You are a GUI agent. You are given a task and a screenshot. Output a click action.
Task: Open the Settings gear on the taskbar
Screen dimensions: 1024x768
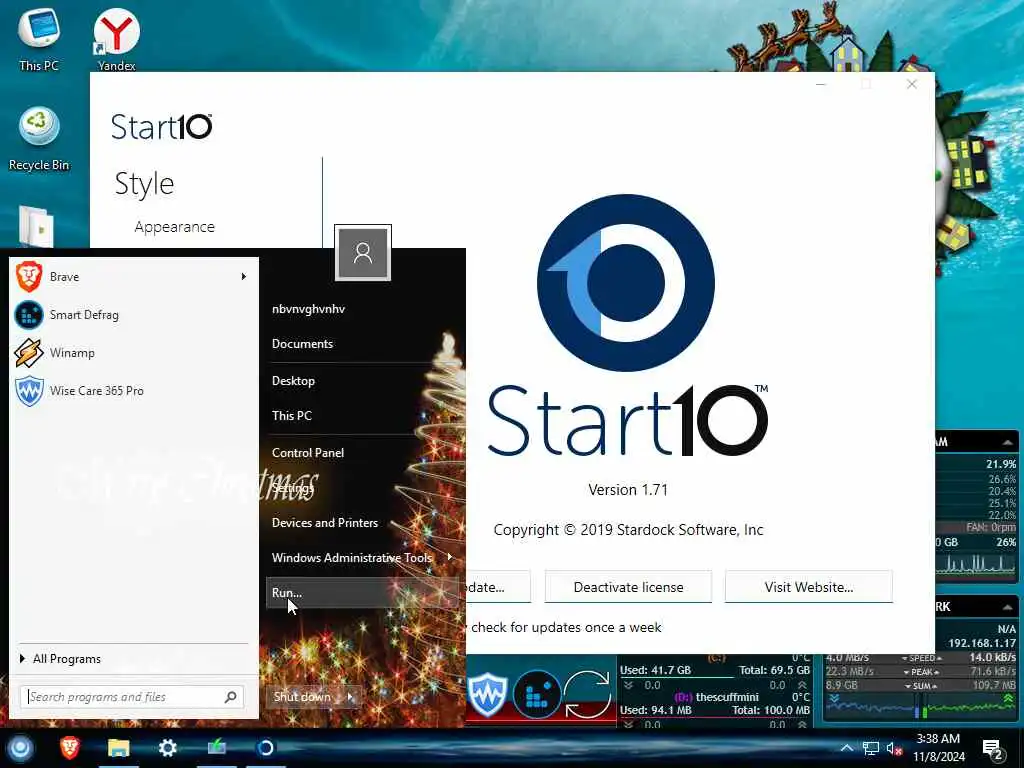click(167, 748)
